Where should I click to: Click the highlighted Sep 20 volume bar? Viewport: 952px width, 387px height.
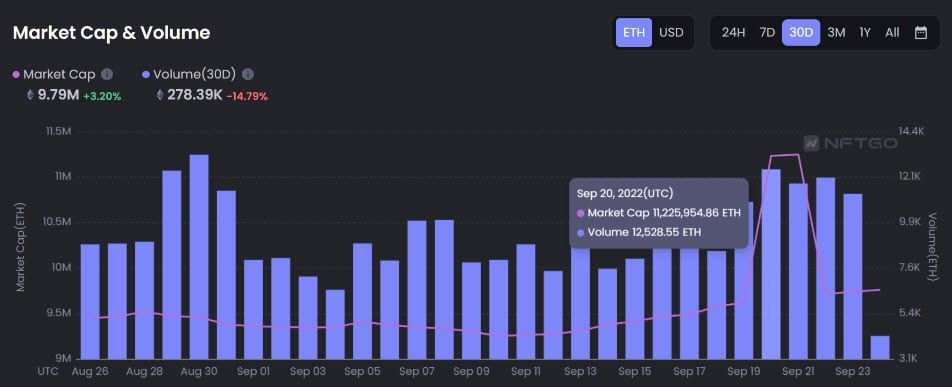[771, 264]
